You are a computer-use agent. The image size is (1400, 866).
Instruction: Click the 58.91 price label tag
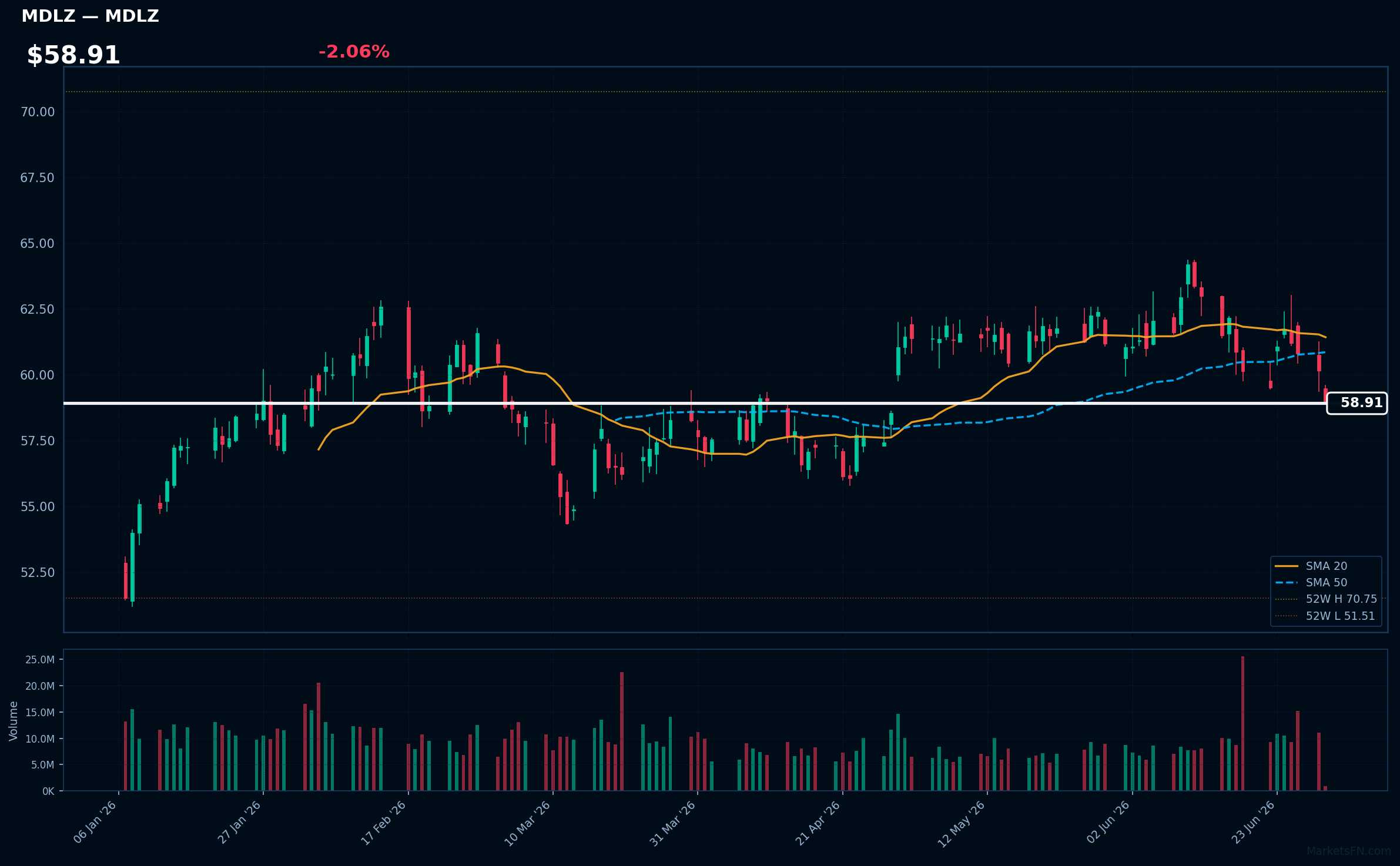[x=1357, y=403]
